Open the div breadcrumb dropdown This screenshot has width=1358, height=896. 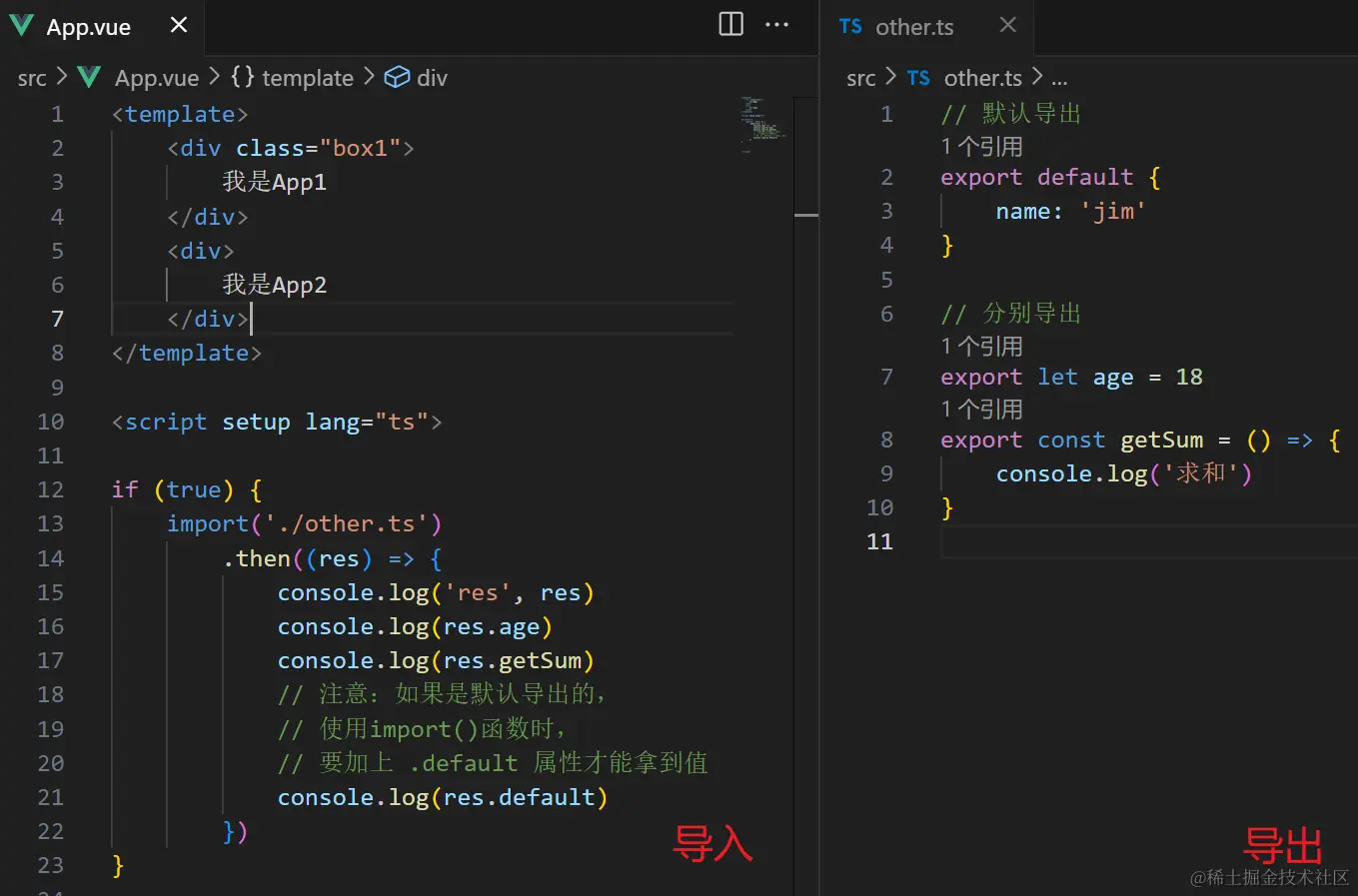(432, 78)
